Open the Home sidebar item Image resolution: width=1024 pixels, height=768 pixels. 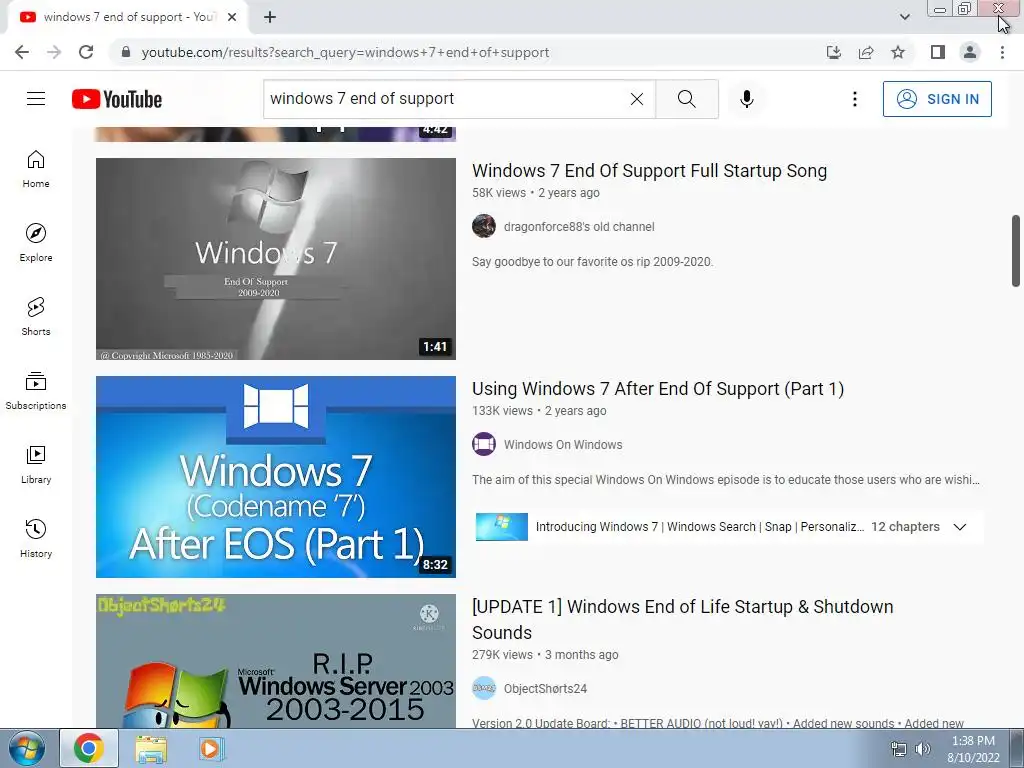36,169
